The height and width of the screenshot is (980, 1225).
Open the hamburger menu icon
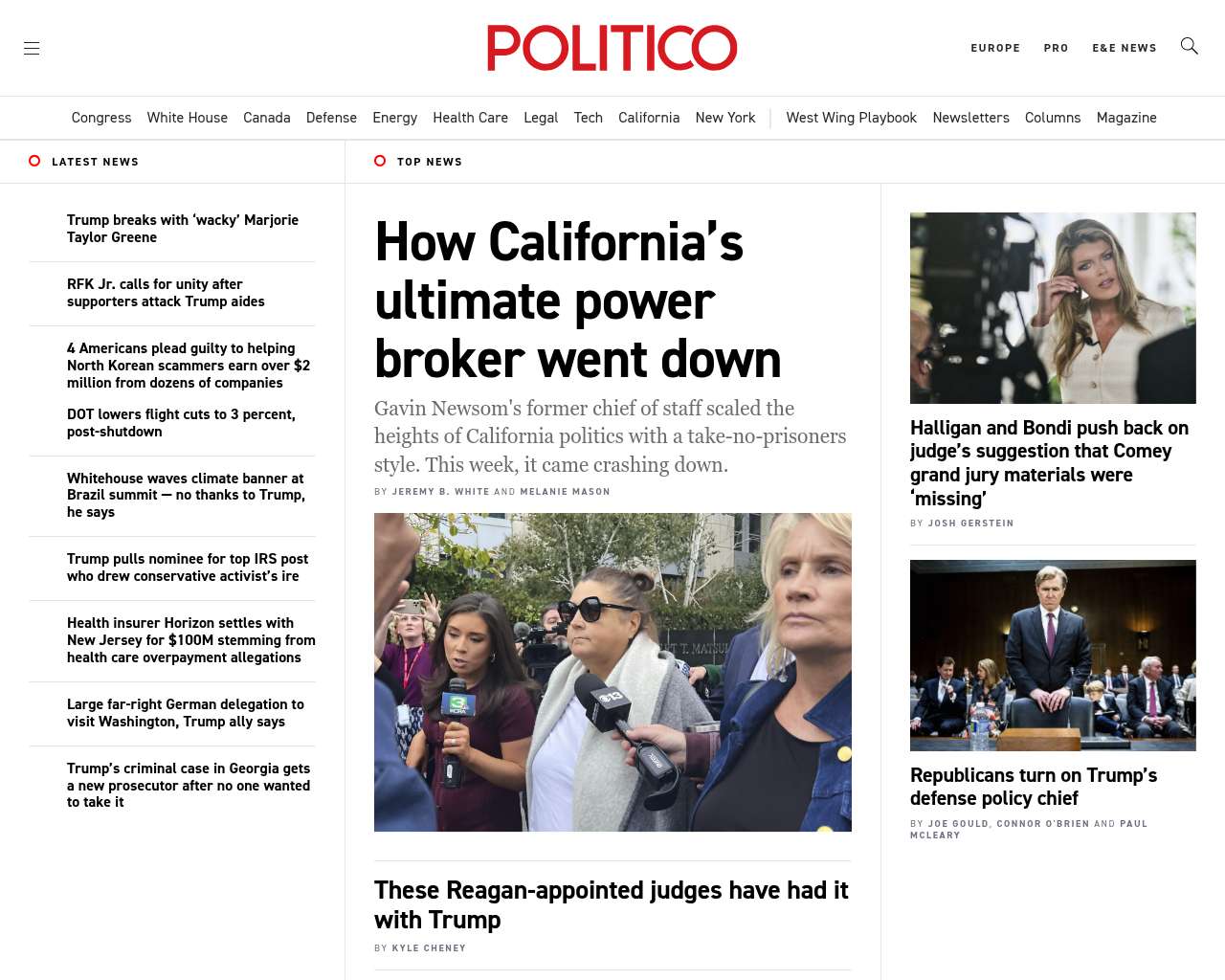32,48
